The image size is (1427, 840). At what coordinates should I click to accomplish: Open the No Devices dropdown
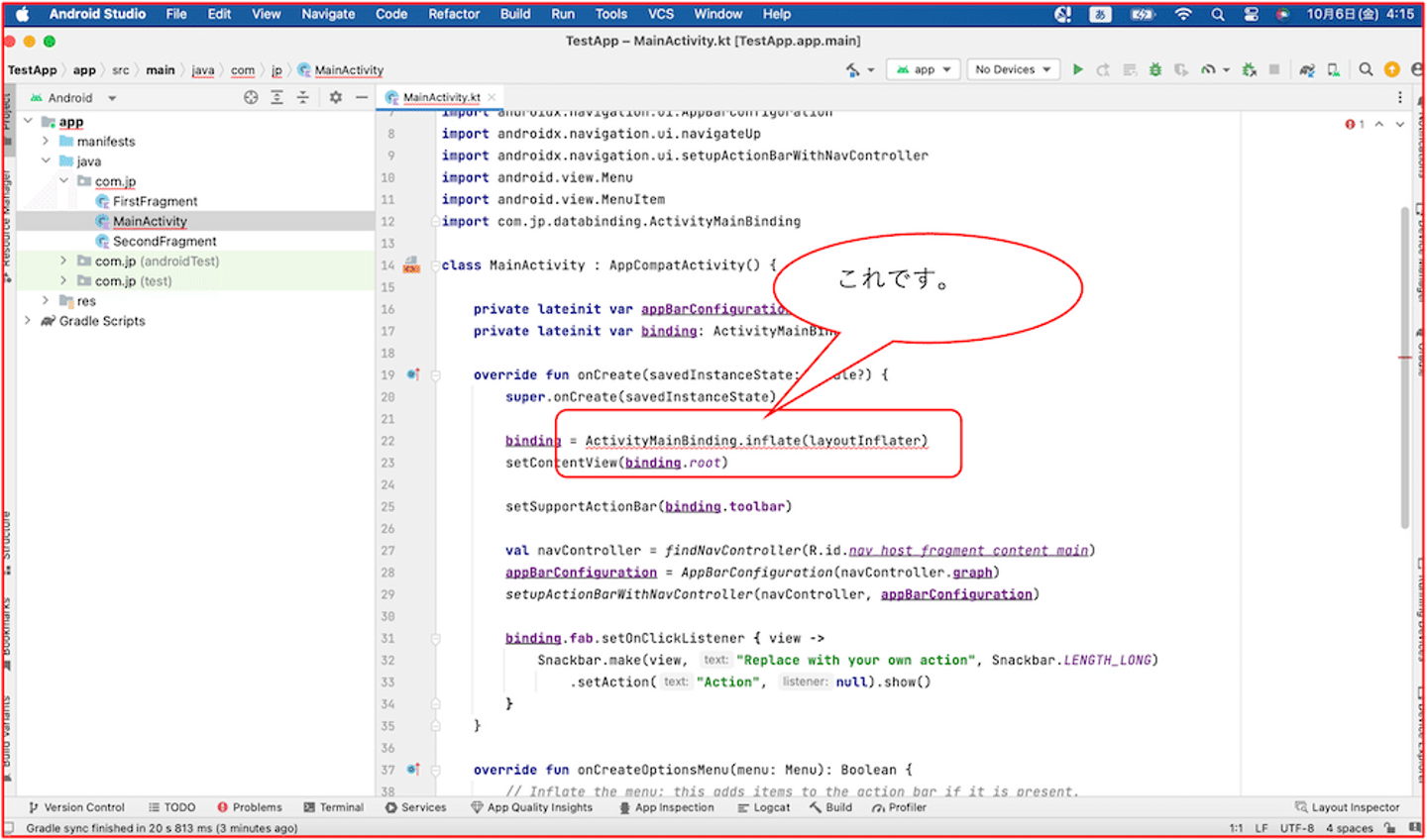coord(1012,69)
